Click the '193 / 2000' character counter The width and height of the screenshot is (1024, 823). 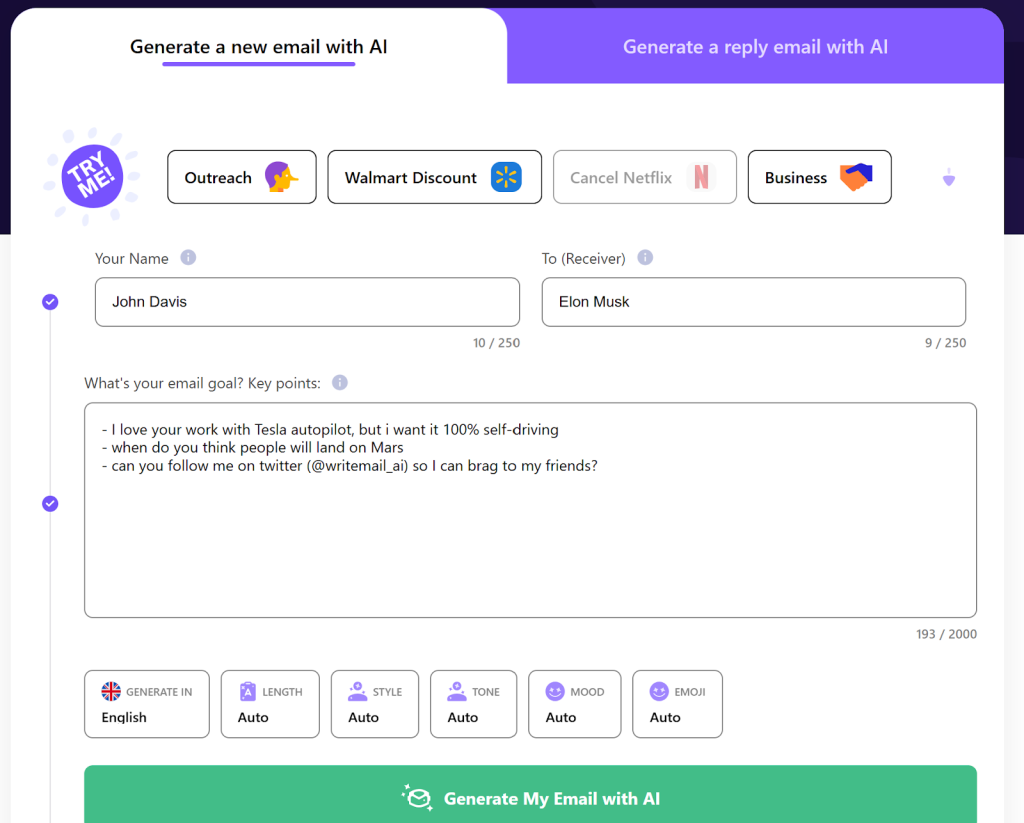click(x=946, y=634)
